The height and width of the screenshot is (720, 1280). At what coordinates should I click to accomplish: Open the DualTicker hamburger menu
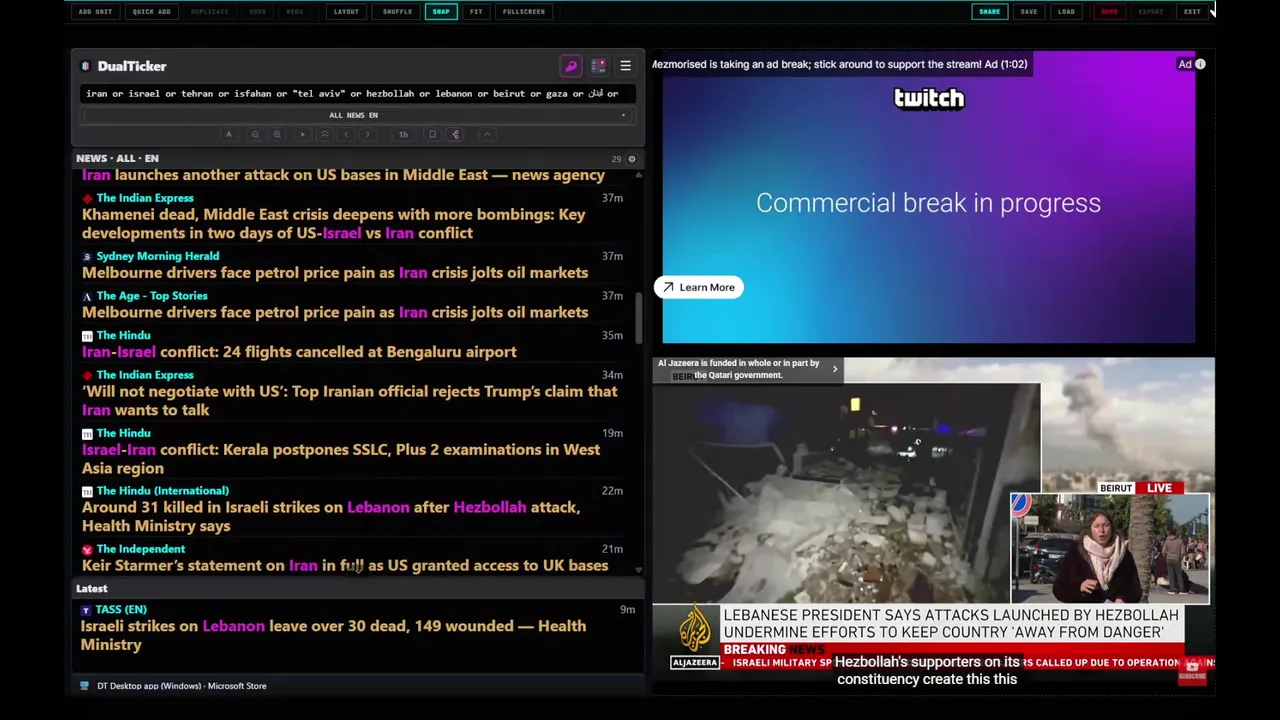(x=625, y=66)
